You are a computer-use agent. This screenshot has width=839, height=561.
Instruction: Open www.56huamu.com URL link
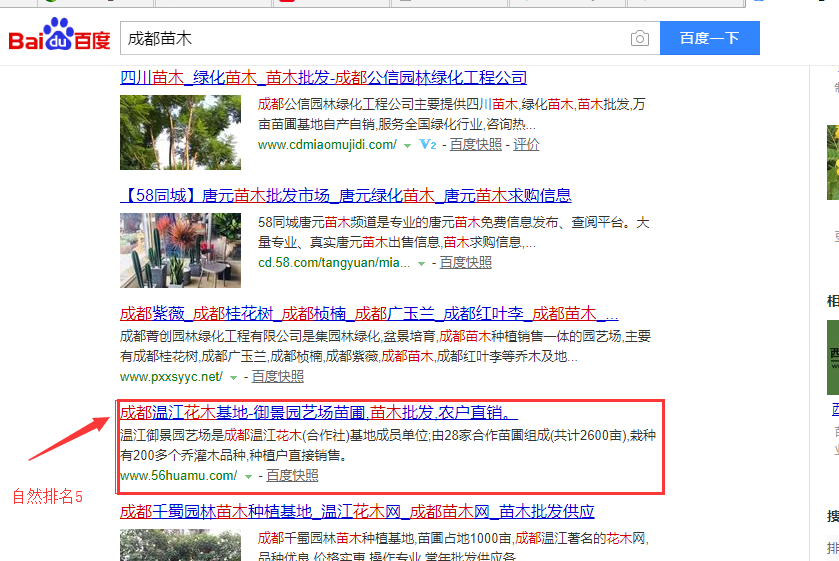tap(179, 476)
